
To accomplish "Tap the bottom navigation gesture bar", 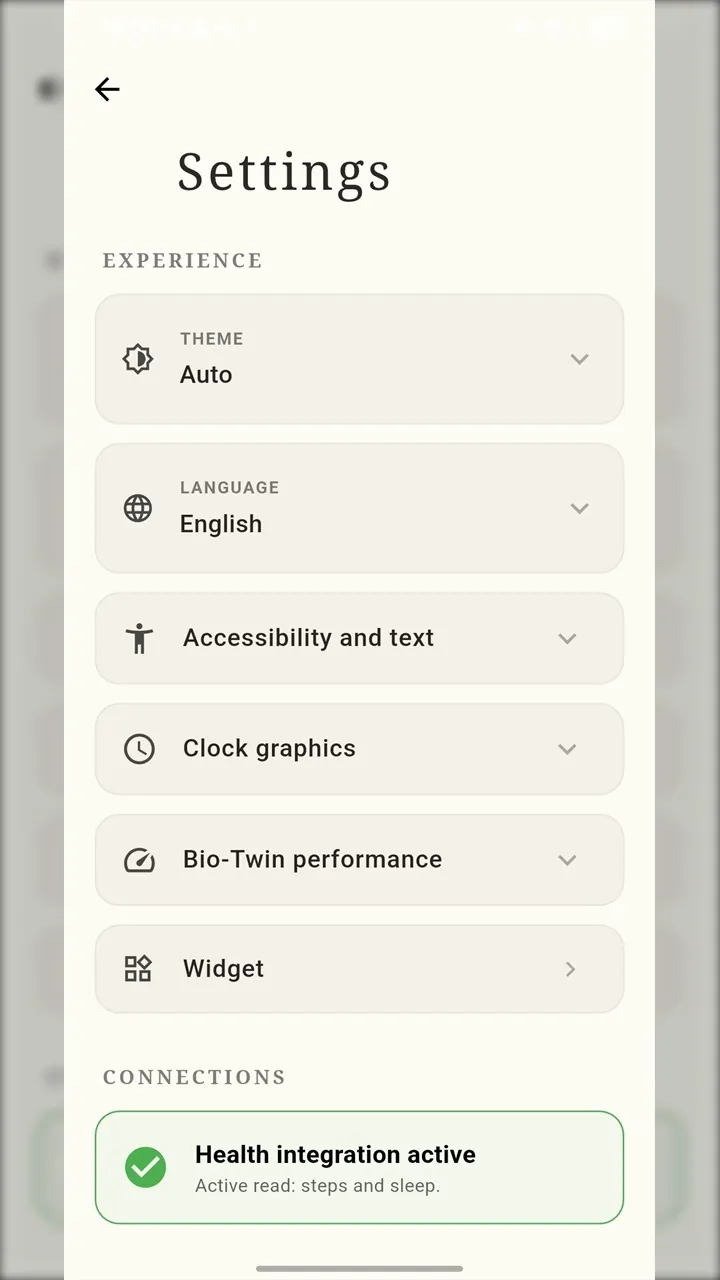I will [359, 1269].
